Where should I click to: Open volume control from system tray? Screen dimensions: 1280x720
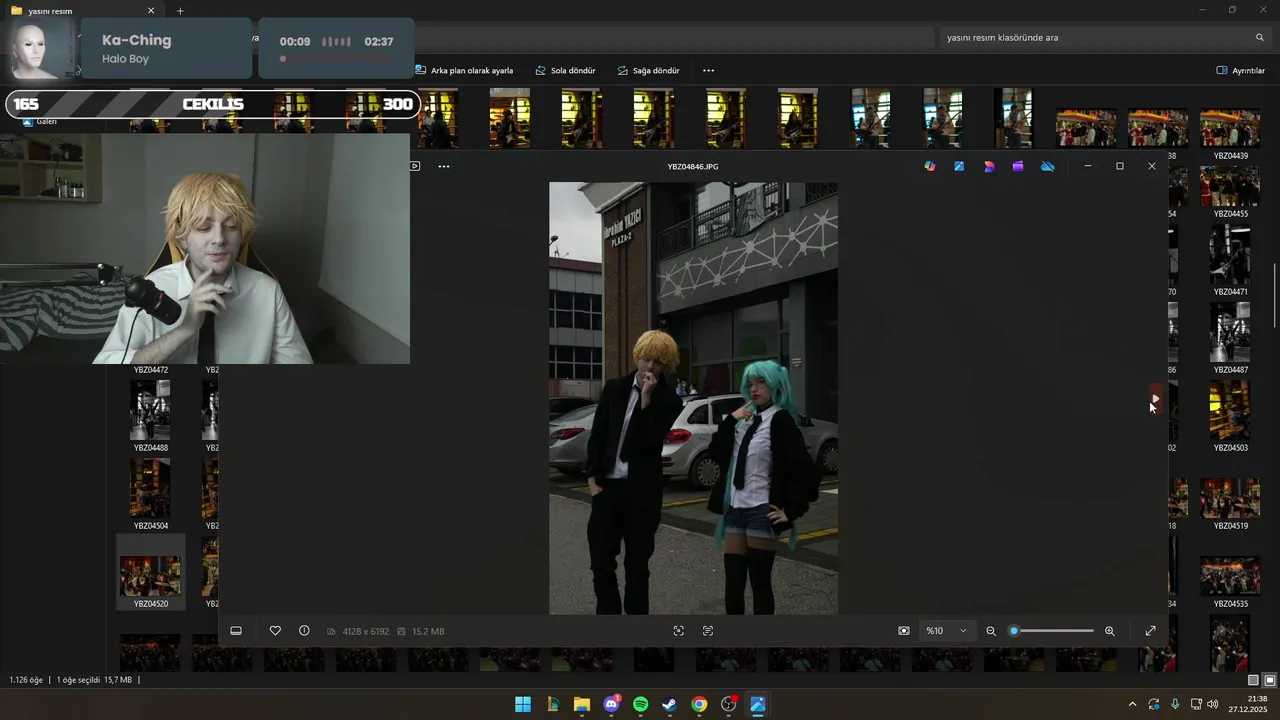point(1212,704)
